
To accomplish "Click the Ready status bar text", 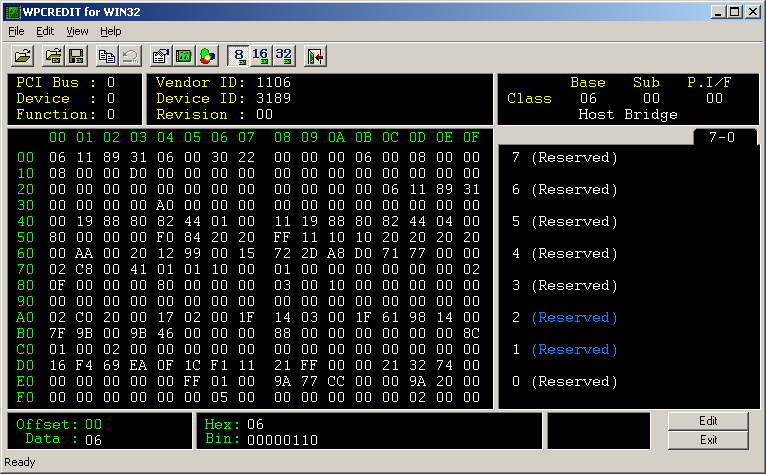I will 20,462.
